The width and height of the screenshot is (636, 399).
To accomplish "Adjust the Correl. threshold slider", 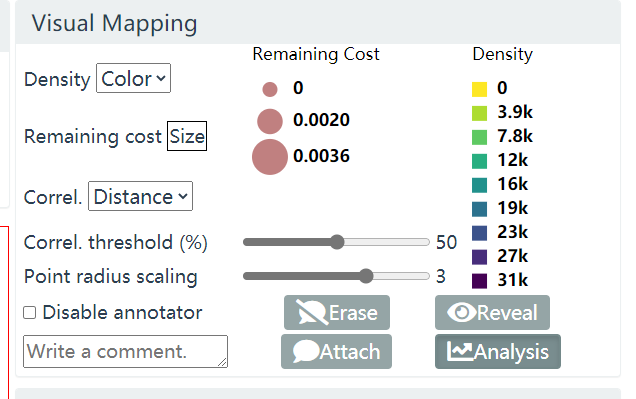I will (336, 242).
